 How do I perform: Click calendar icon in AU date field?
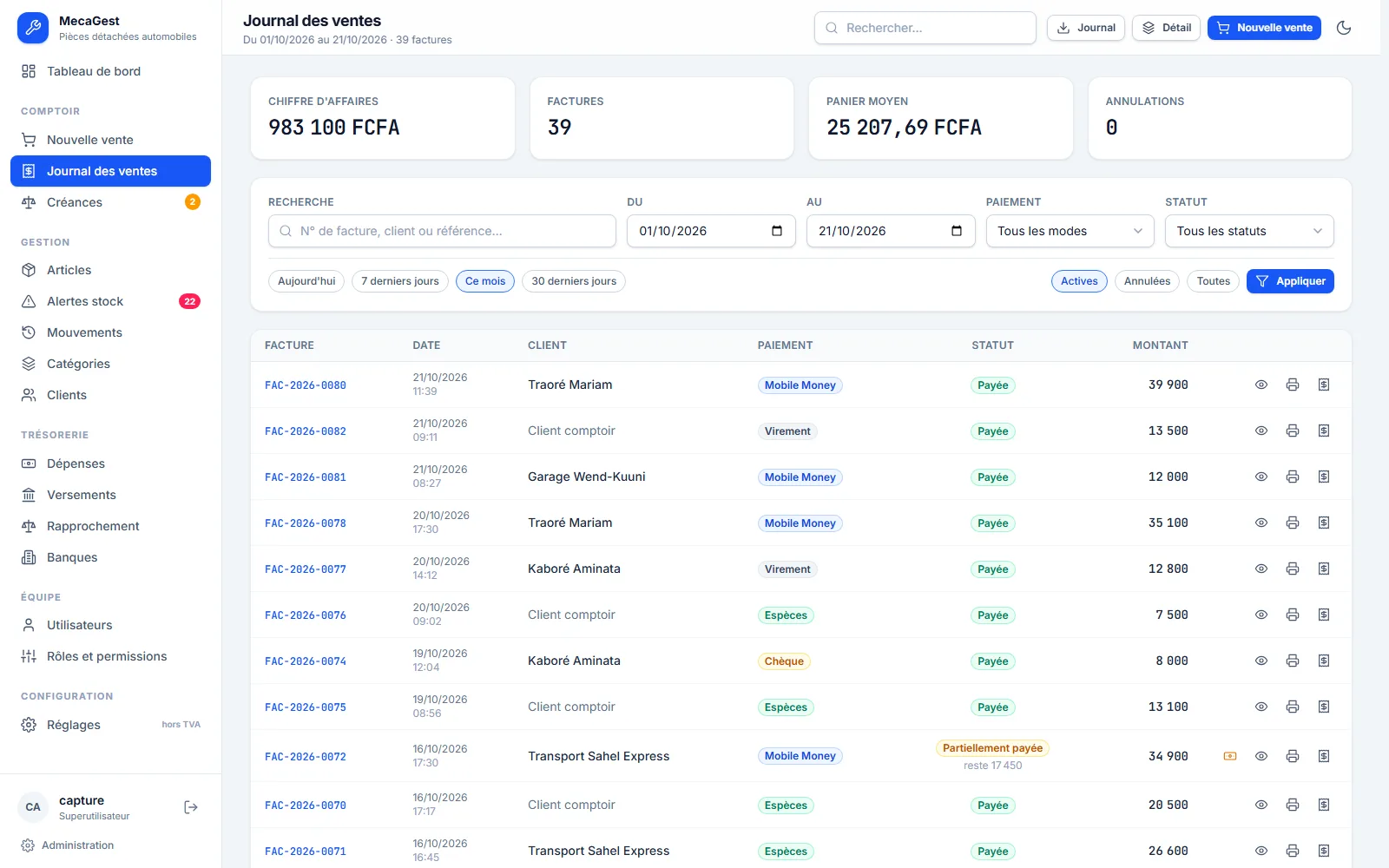957,231
